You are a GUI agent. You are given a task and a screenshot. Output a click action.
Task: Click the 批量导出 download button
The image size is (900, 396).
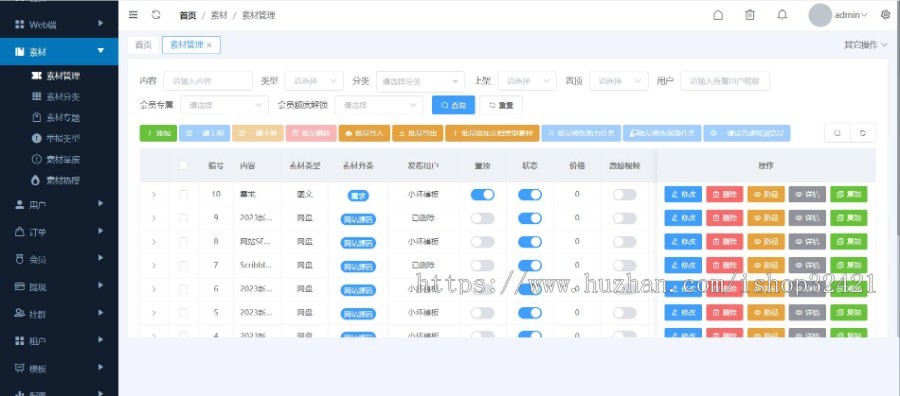[x=417, y=133]
